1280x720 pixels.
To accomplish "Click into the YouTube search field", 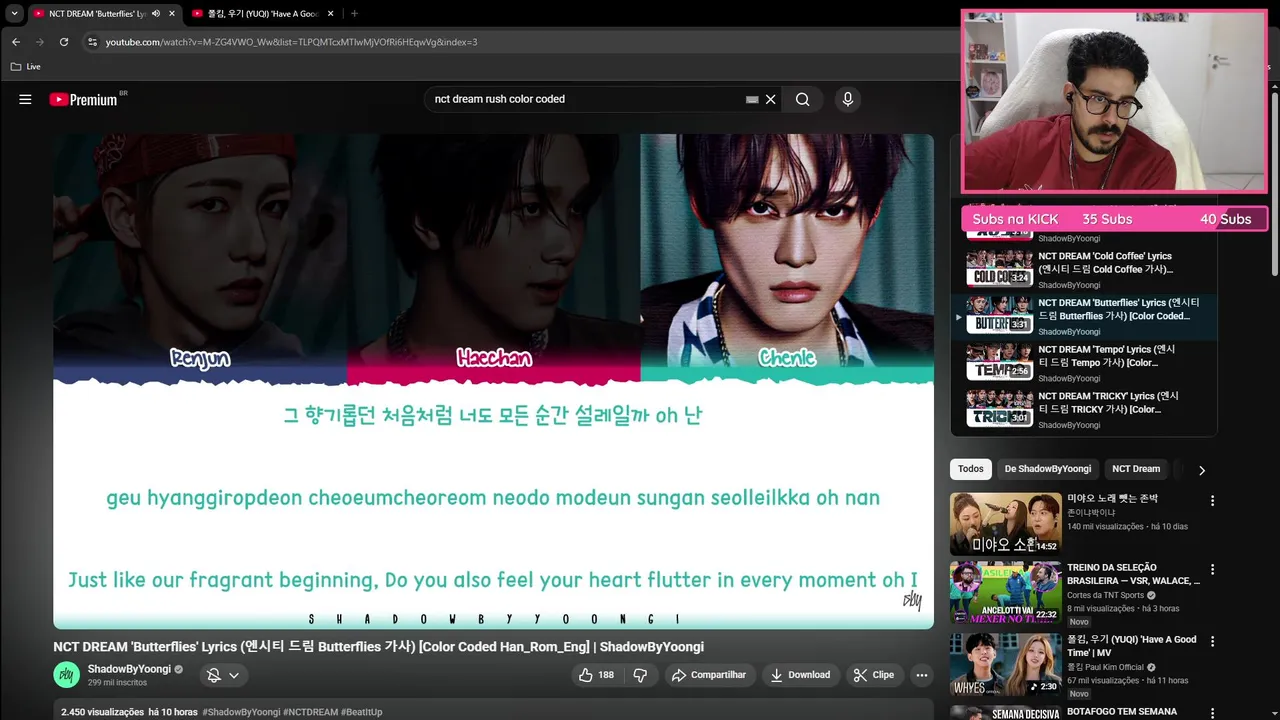I will point(585,99).
